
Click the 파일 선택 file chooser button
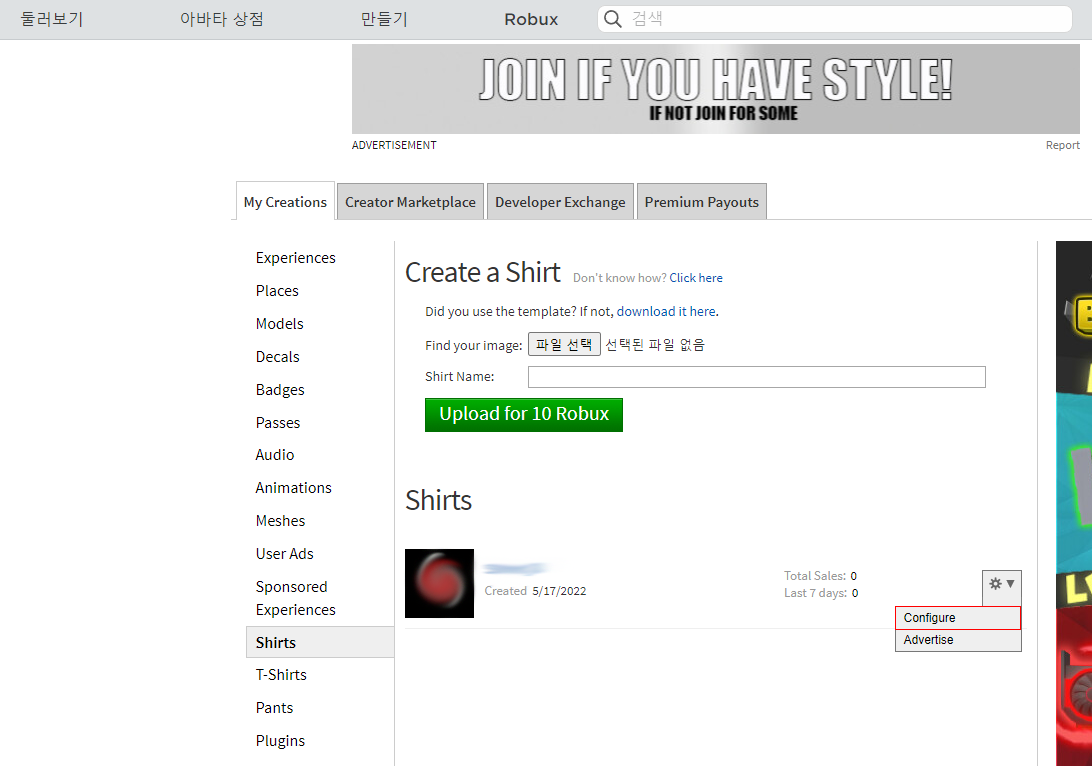point(564,344)
